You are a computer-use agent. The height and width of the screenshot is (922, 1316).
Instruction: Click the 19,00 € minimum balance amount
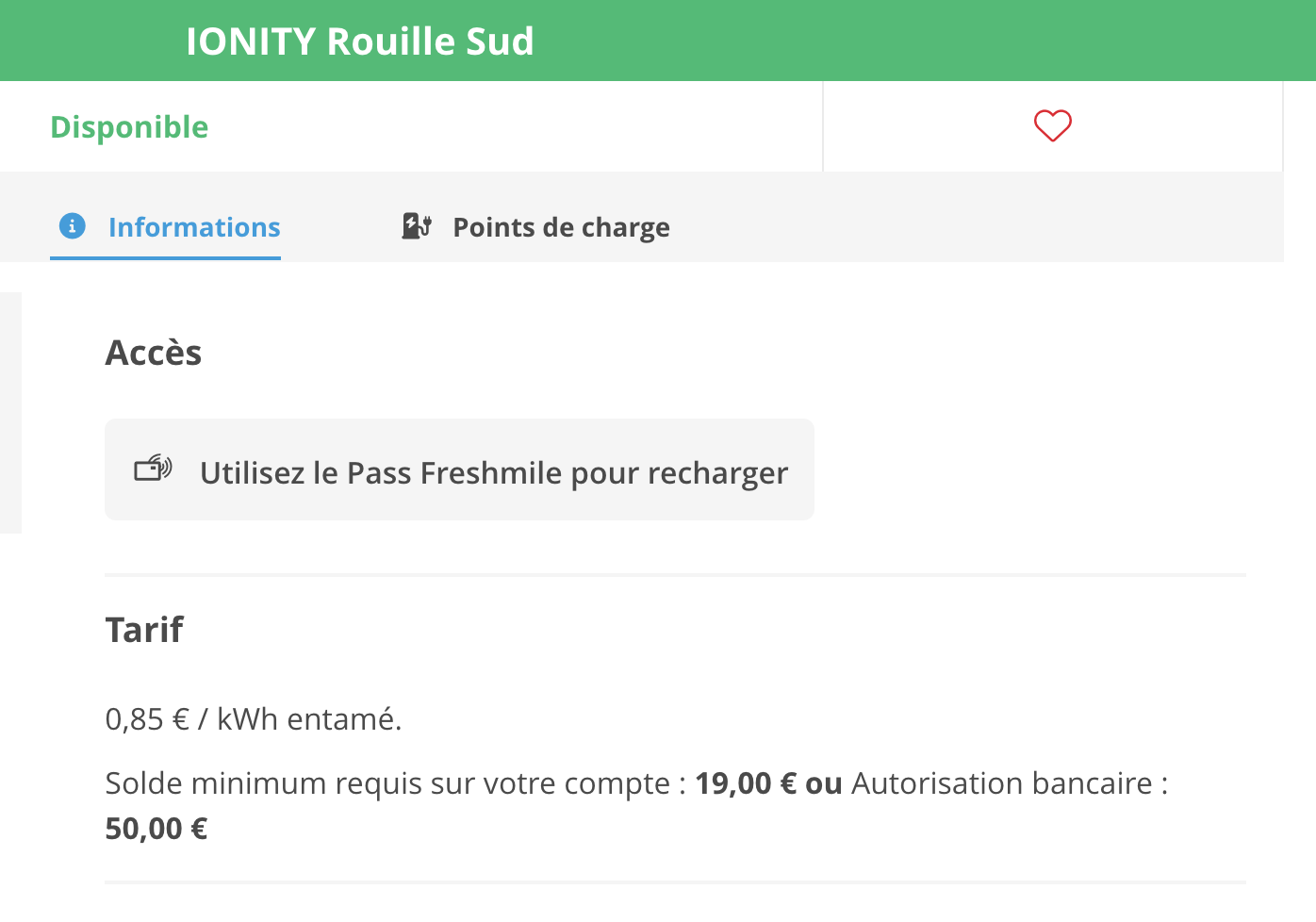click(x=746, y=783)
